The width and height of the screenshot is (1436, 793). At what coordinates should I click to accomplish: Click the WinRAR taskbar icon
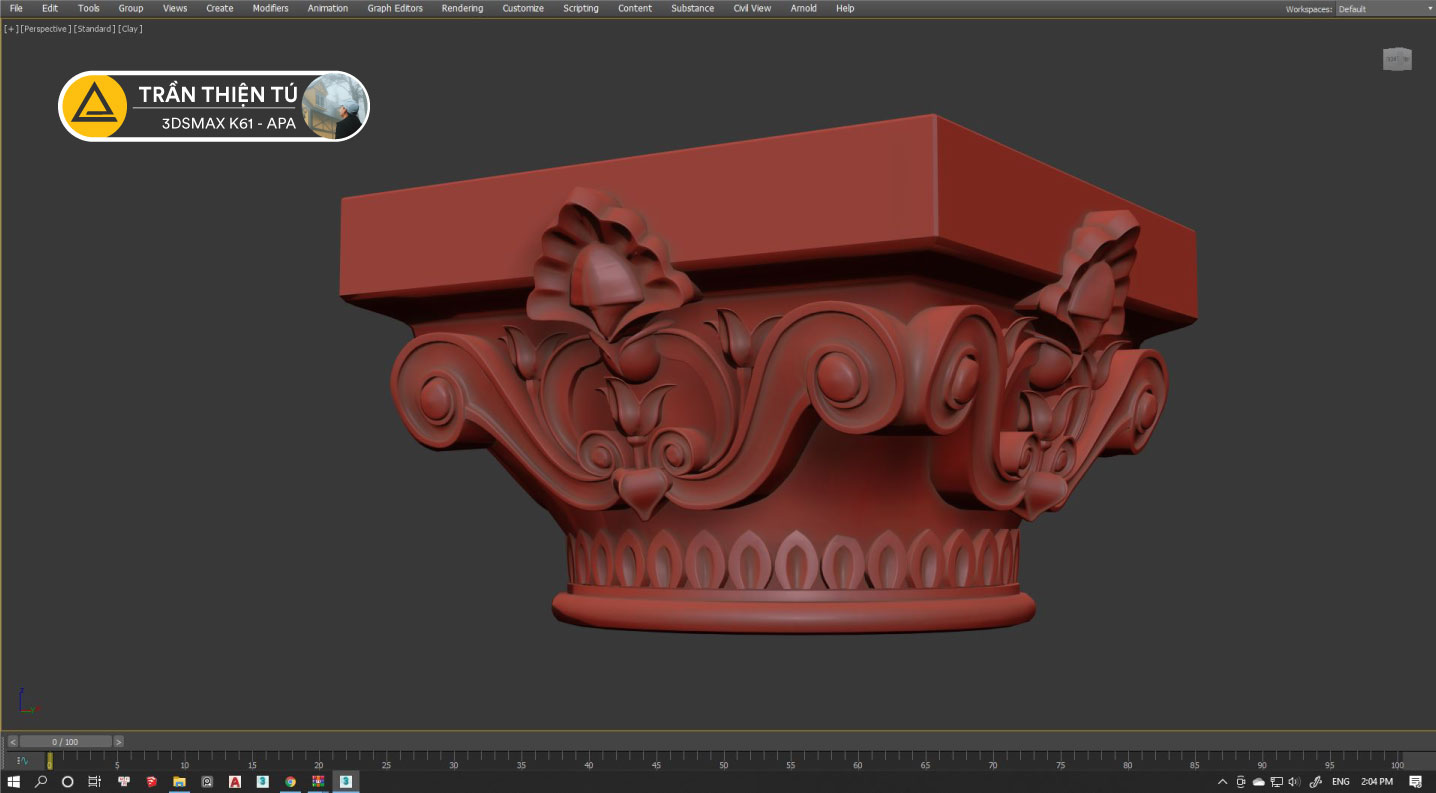[318, 782]
